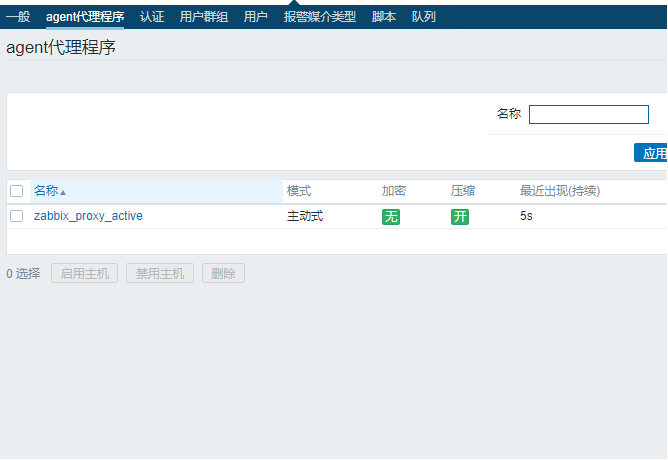This screenshot has height=460, width=668.
Task: Click the 5s last seen value
Action: pos(526,216)
